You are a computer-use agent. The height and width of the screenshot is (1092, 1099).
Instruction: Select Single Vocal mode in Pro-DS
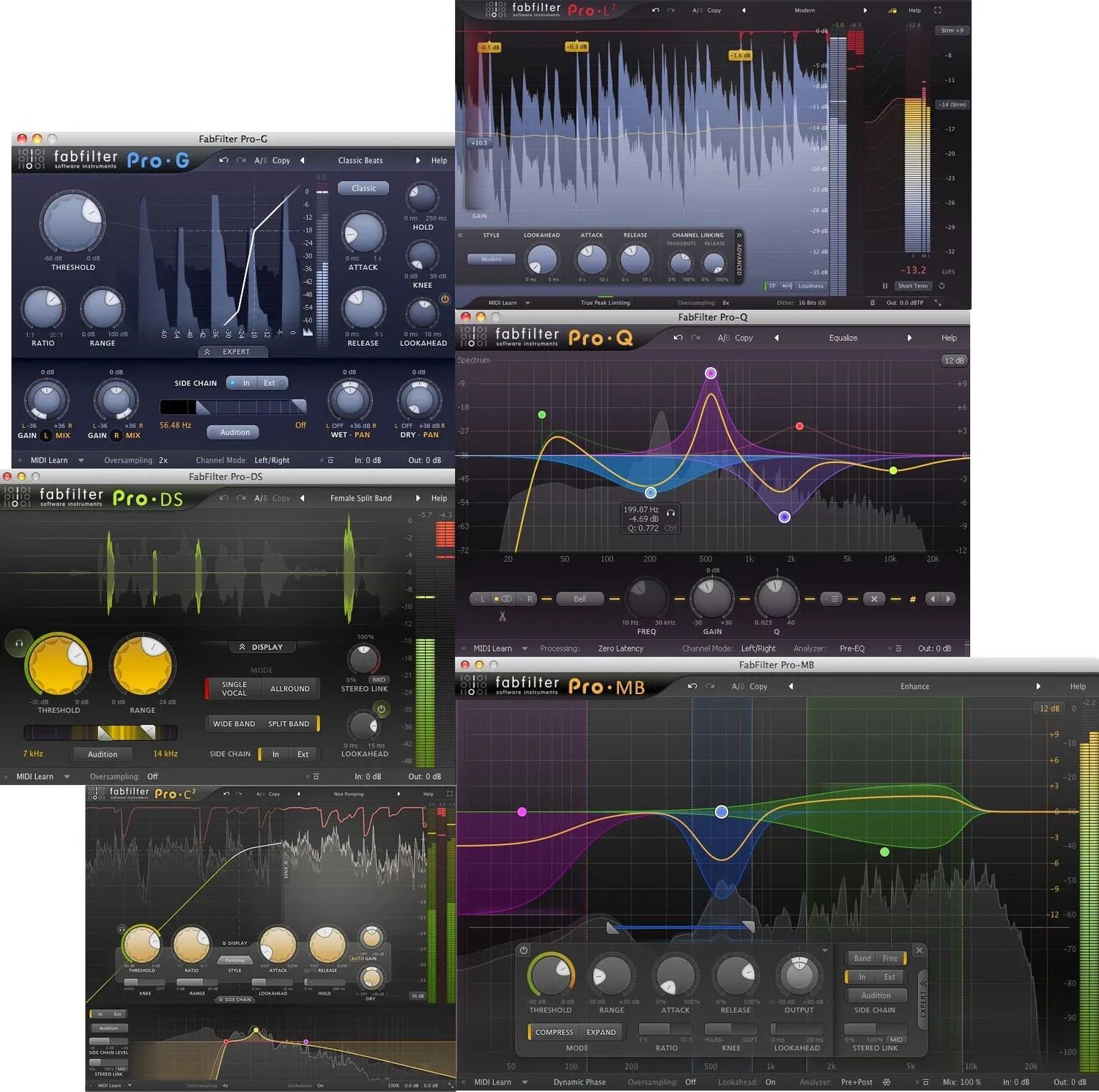[234, 688]
